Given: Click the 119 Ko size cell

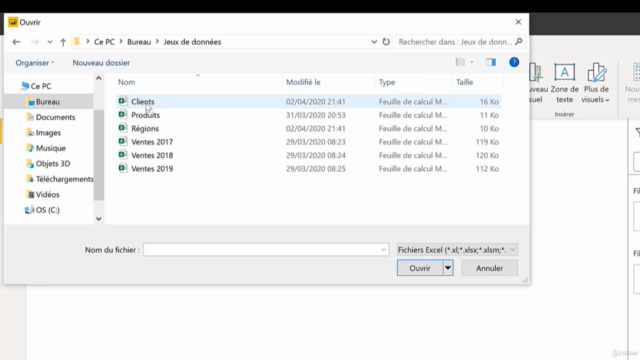Looking at the screenshot, I should (487, 142).
